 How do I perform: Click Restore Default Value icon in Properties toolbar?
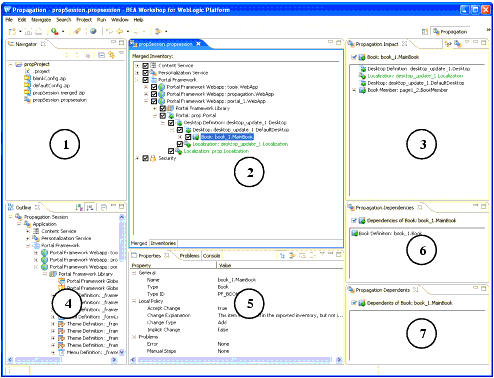coord(302,255)
